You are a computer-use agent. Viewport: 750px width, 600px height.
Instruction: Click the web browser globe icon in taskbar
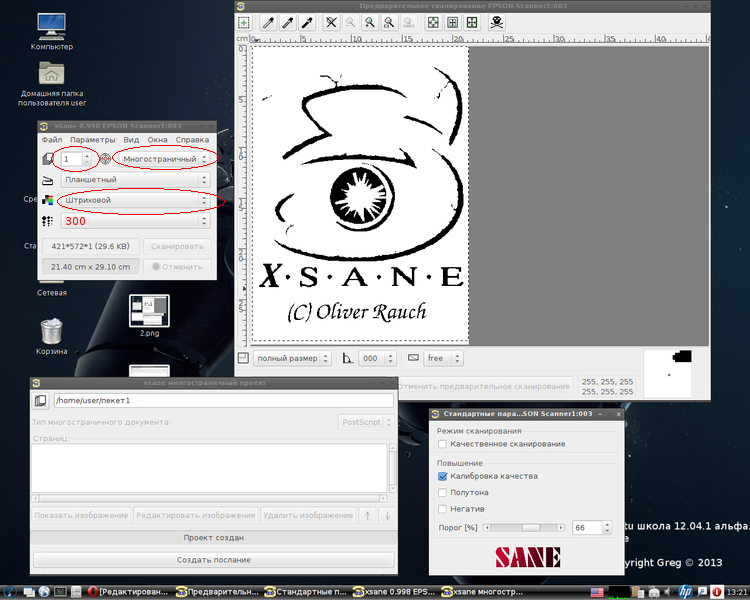tap(44, 592)
